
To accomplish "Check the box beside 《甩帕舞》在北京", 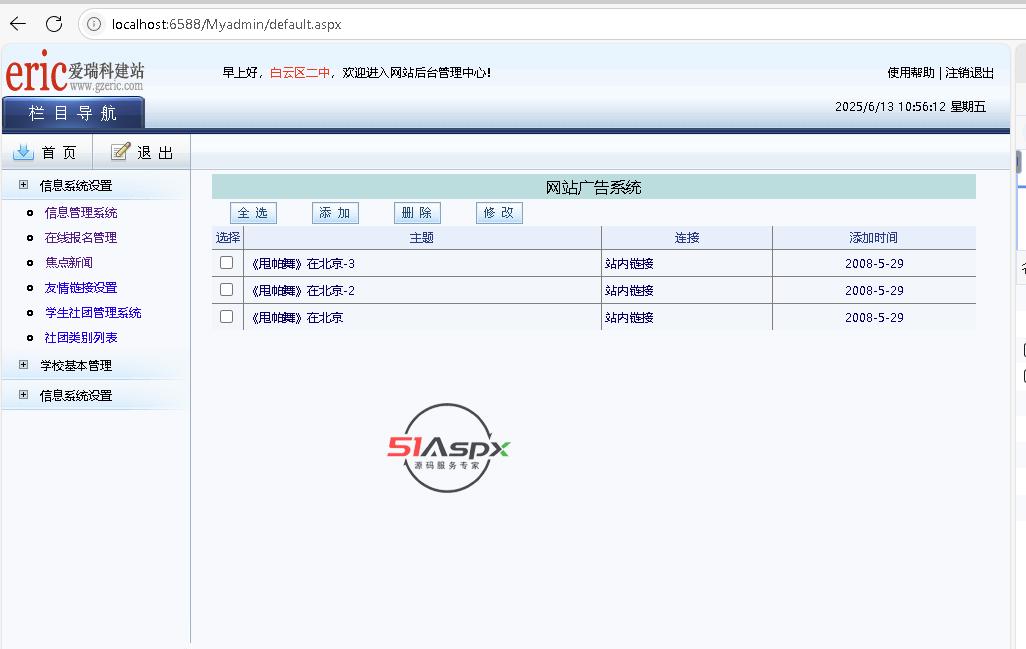I will point(226,317).
